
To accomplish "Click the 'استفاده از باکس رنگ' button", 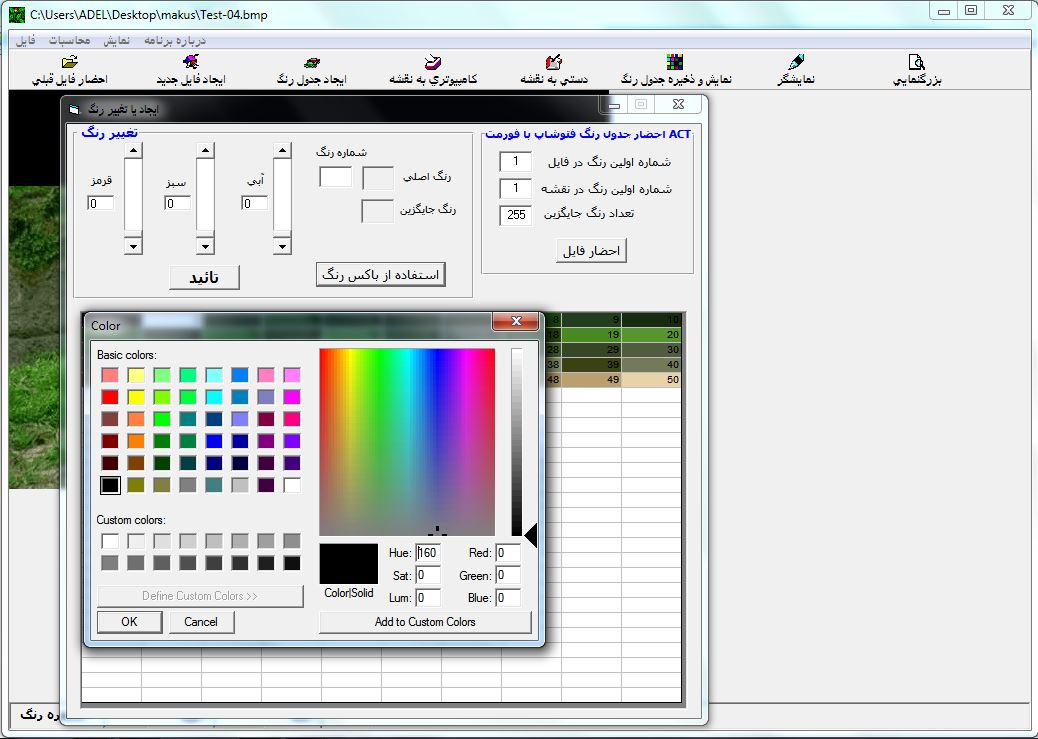I will (x=380, y=275).
